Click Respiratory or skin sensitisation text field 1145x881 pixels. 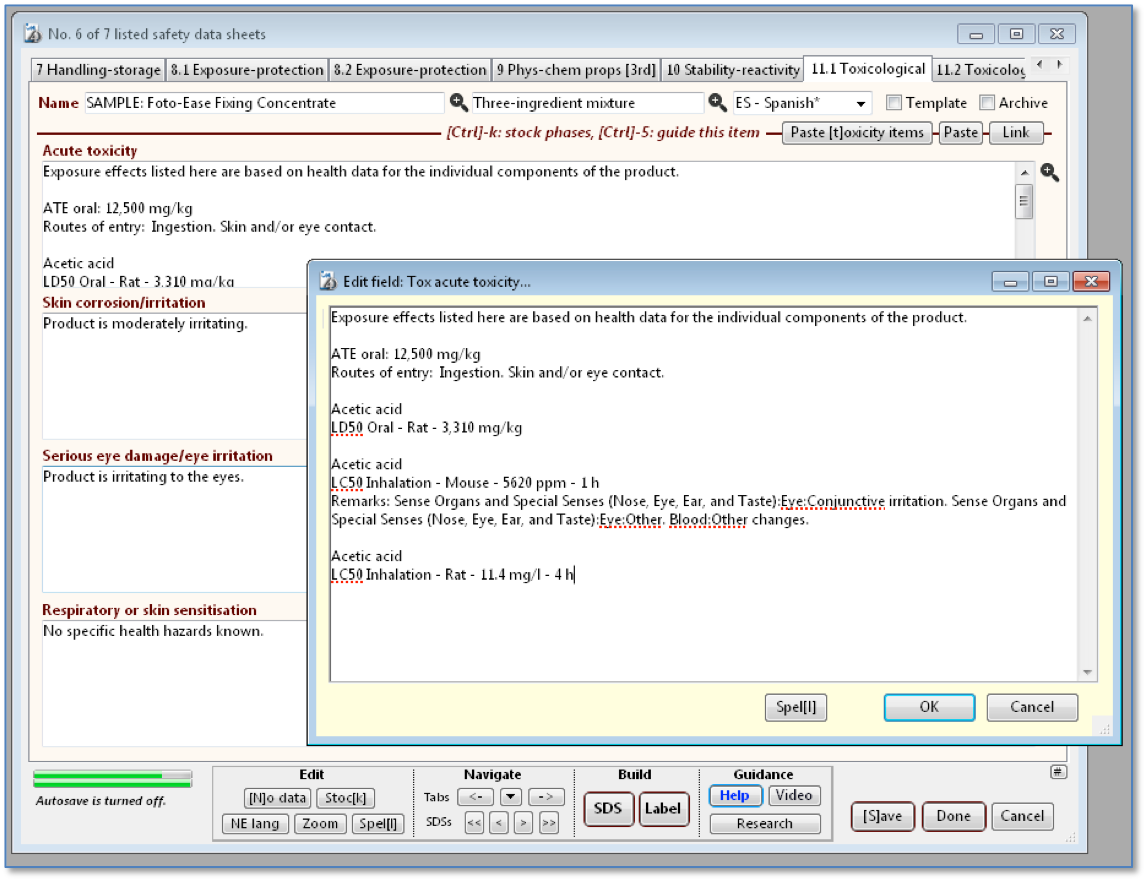coord(175,682)
